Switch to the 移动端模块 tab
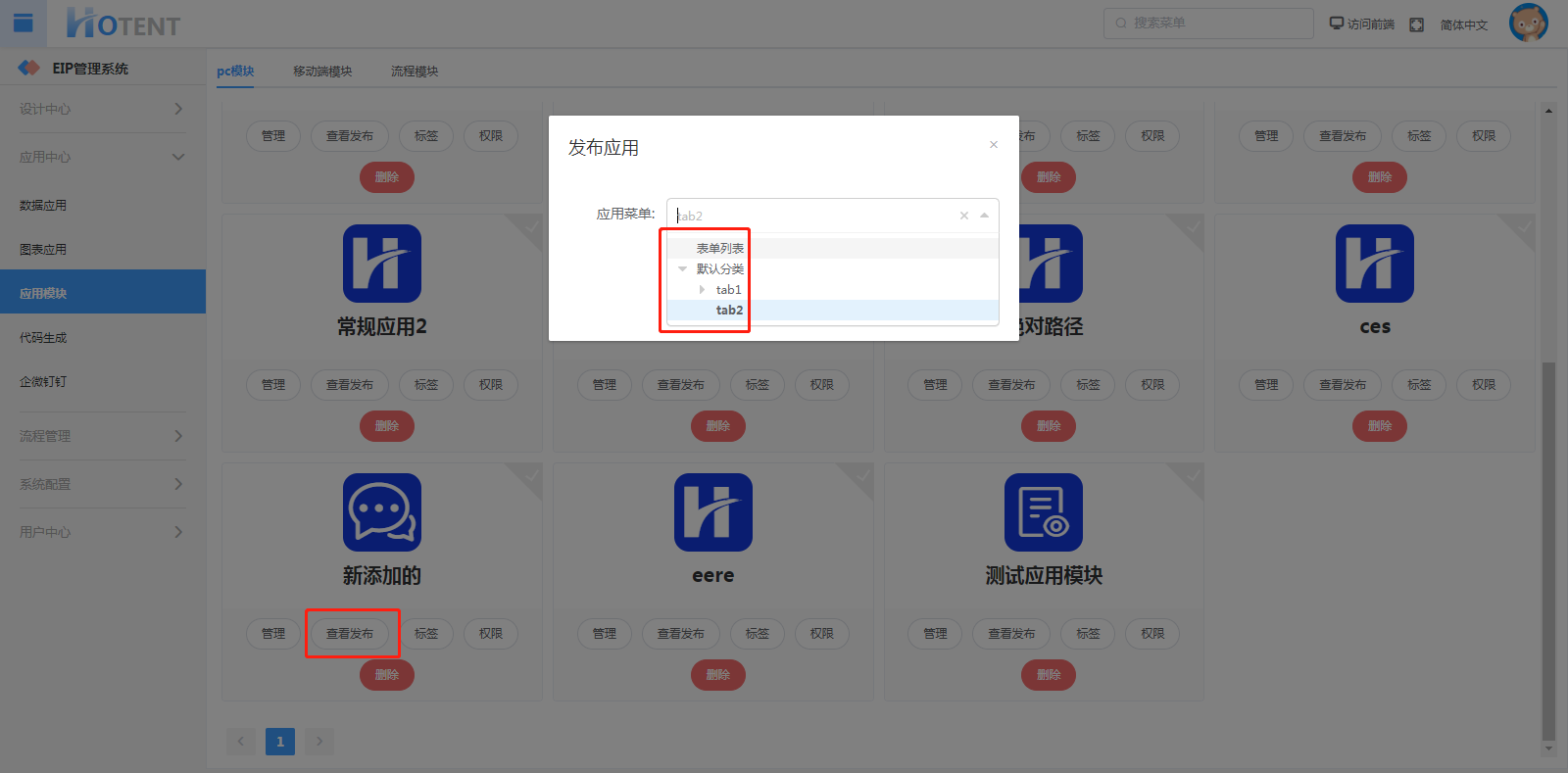The image size is (1568, 773). 322,72
